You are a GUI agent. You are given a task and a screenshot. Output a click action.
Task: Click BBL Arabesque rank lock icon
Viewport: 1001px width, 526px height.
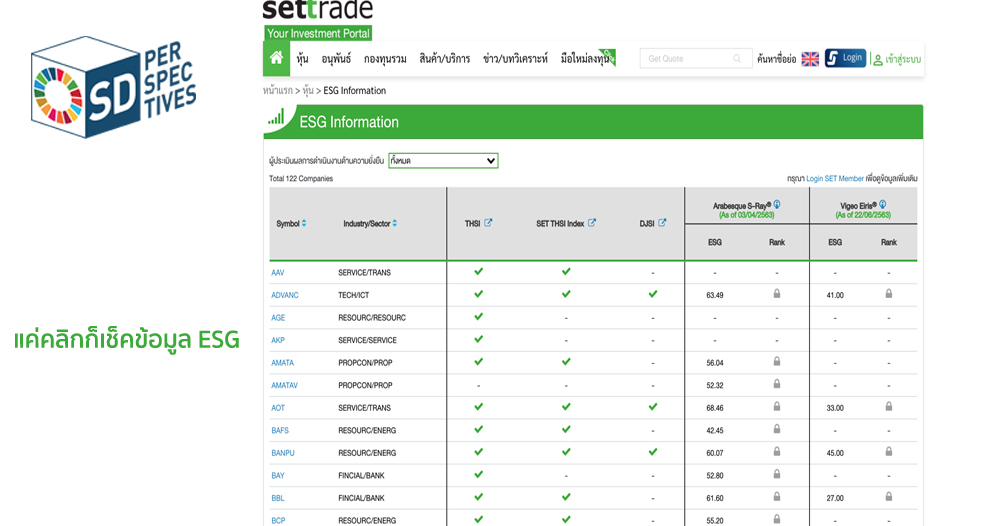click(777, 497)
